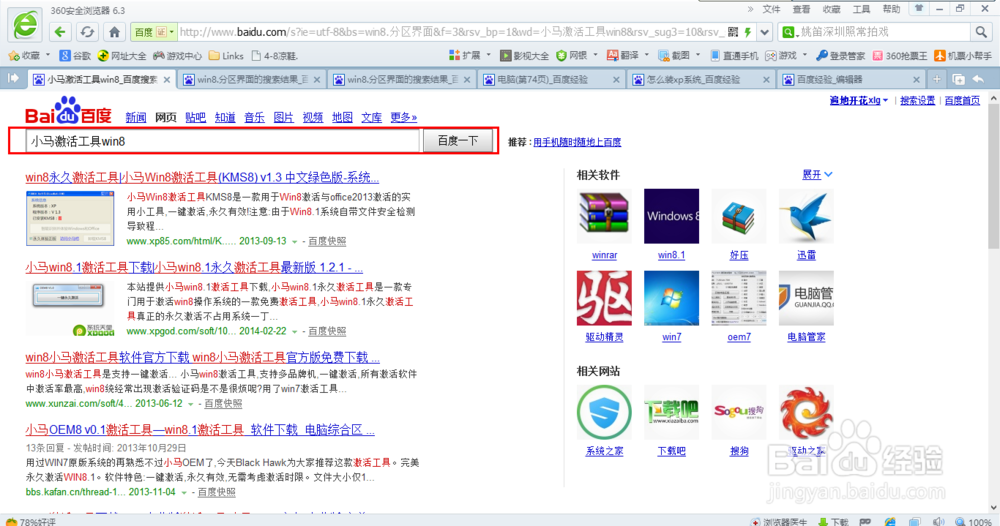Open the 翻译 toolbar dropdown arrow
This screenshot has width=1000, height=526.
coord(647,55)
